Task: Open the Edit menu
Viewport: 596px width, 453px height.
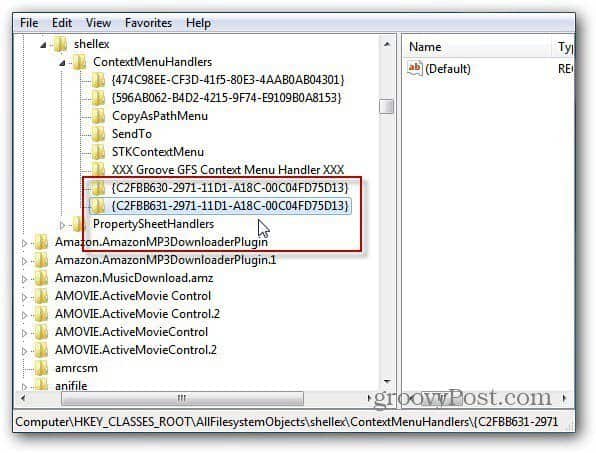Action: tap(62, 23)
